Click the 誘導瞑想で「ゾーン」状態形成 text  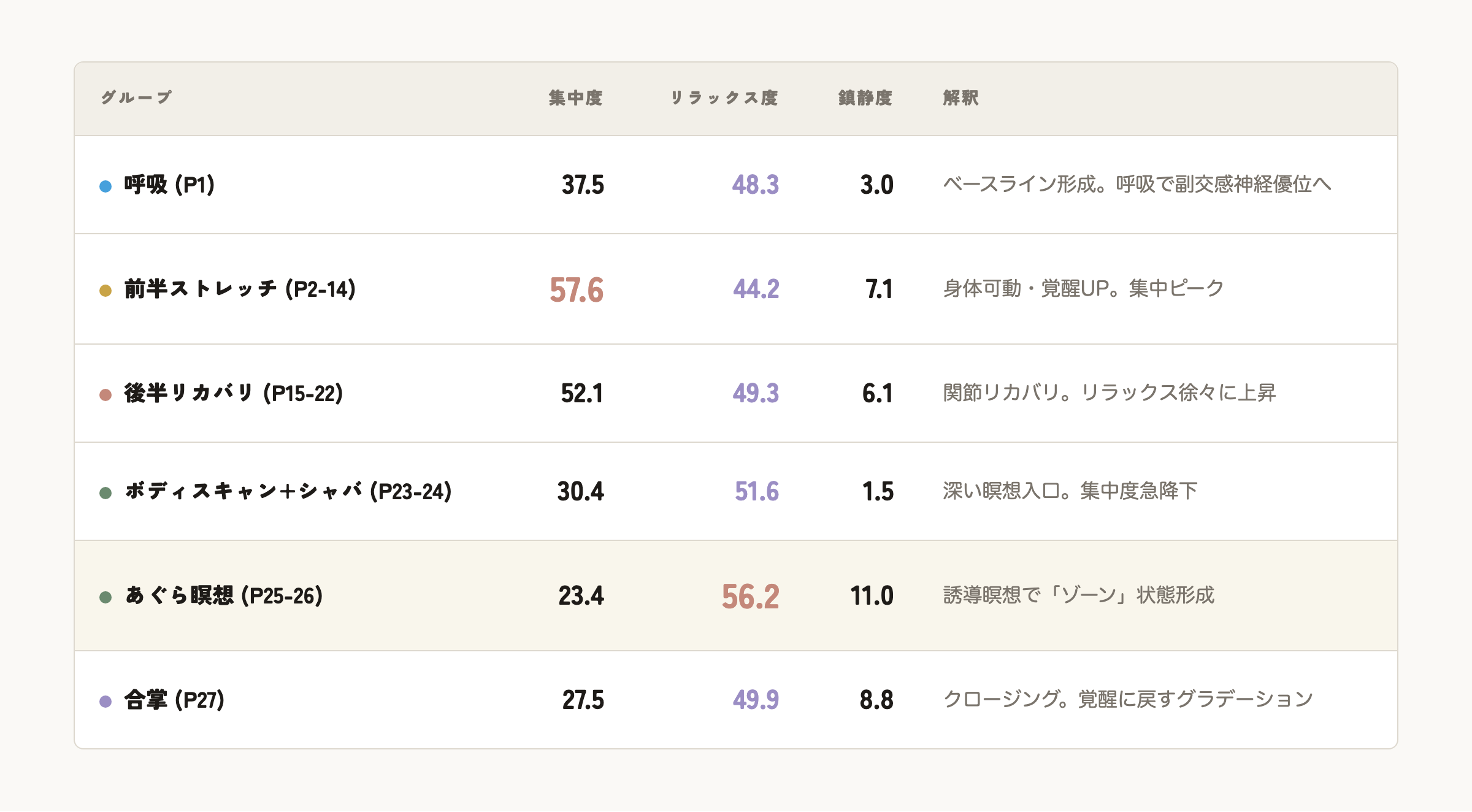(x=1079, y=595)
